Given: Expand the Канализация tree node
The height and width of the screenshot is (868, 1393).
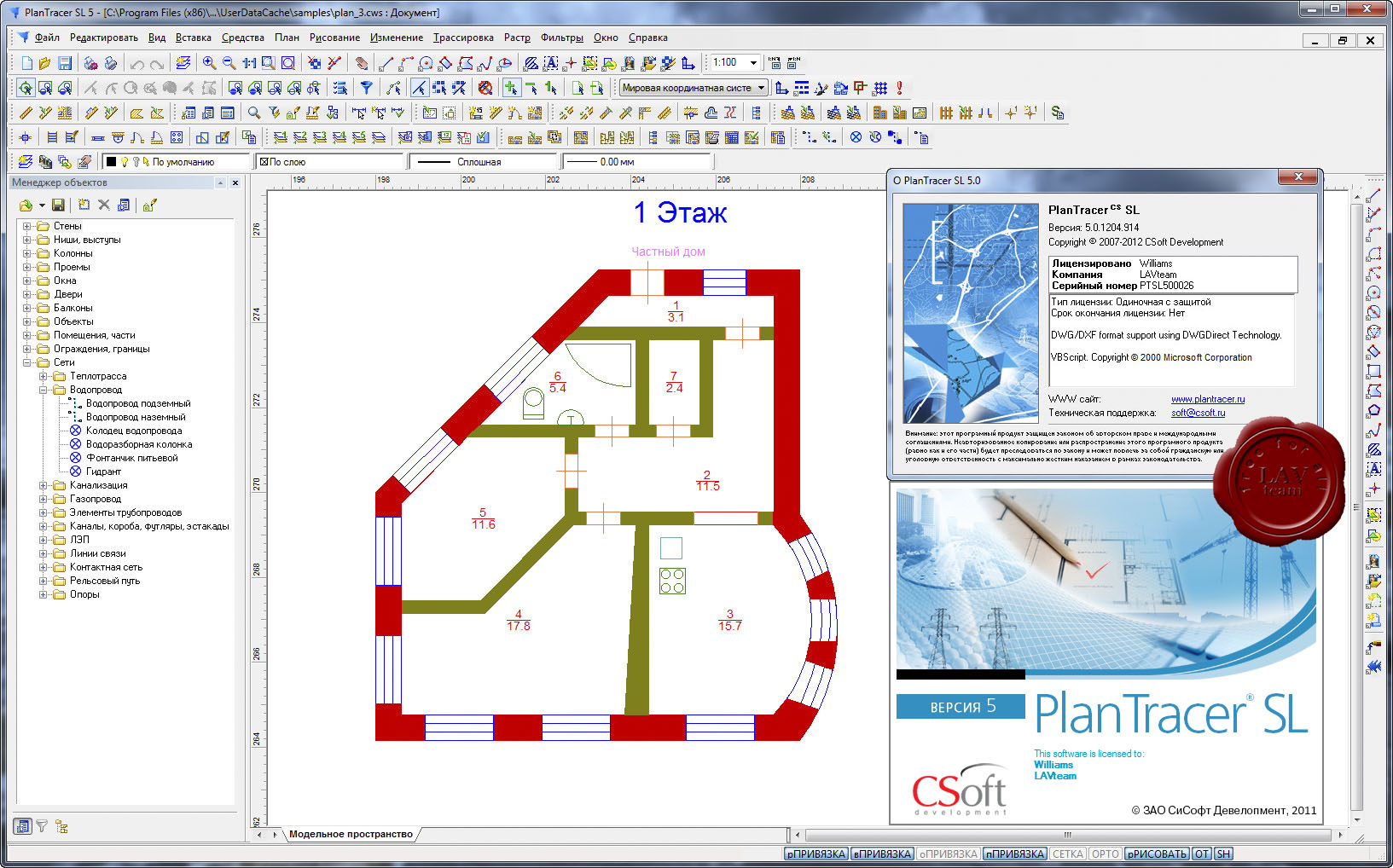Looking at the screenshot, I should 43,485.
